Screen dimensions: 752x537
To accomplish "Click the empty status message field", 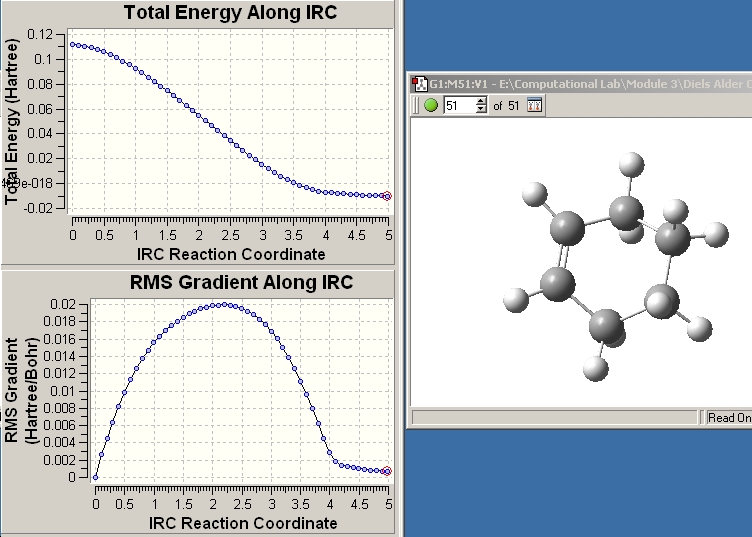I will tap(554, 418).
